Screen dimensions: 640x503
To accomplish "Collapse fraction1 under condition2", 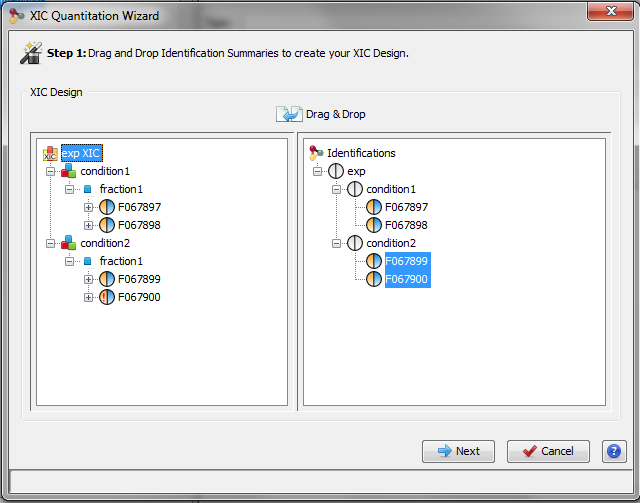I will (x=69, y=261).
